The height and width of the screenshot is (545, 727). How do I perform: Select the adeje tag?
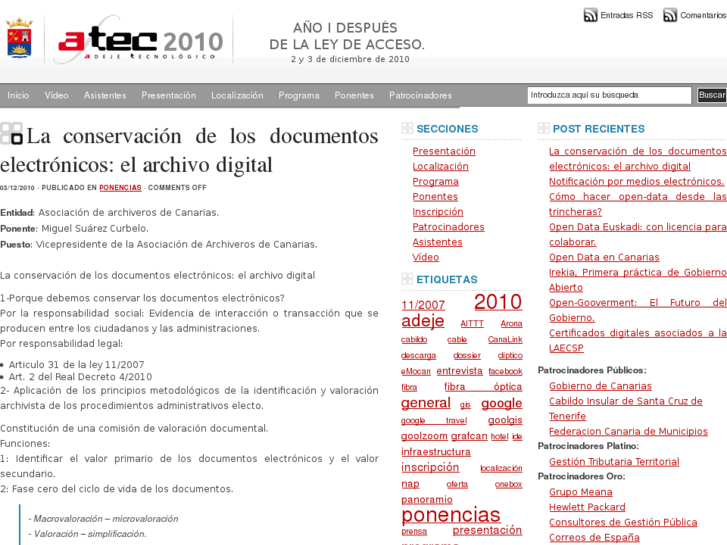pyautogui.click(x=422, y=321)
